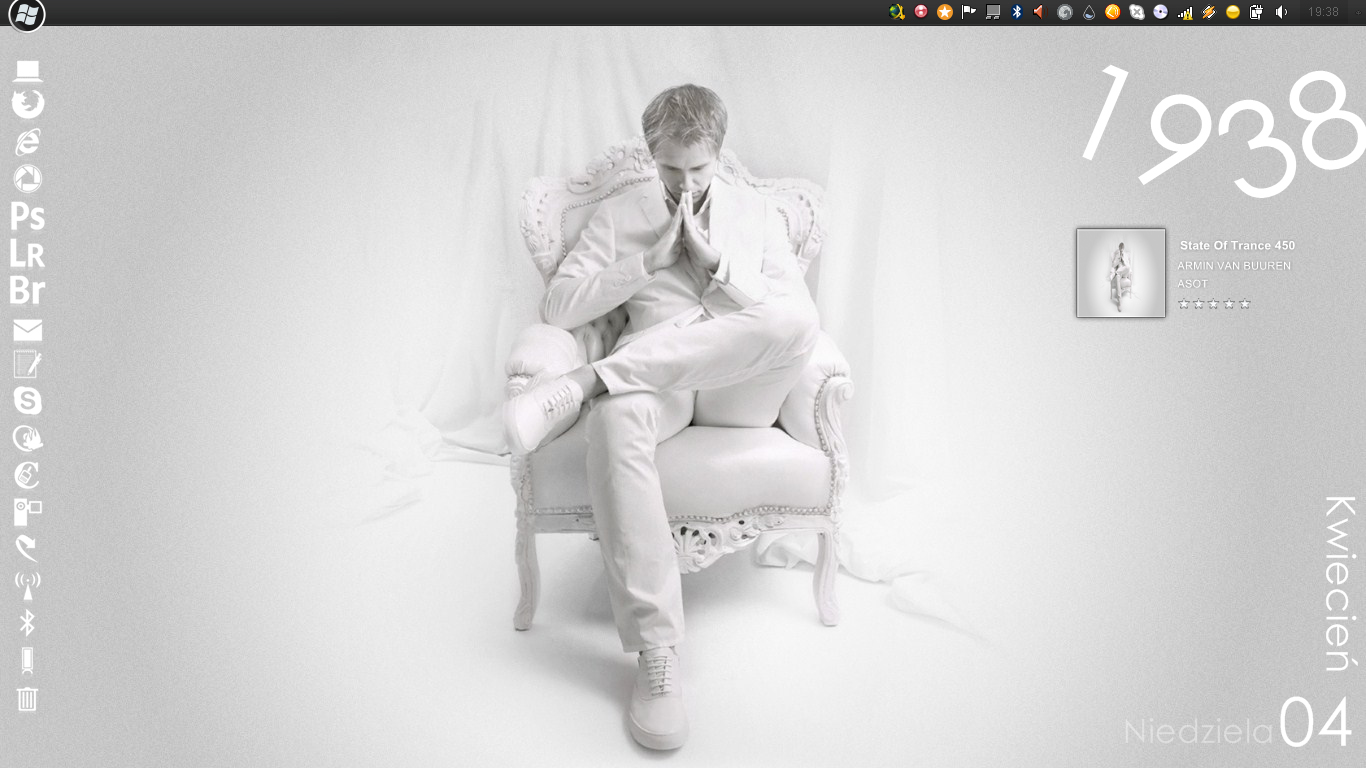Open the notepad with pencil icon
This screenshot has width=1366, height=768.
click(28, 364)
